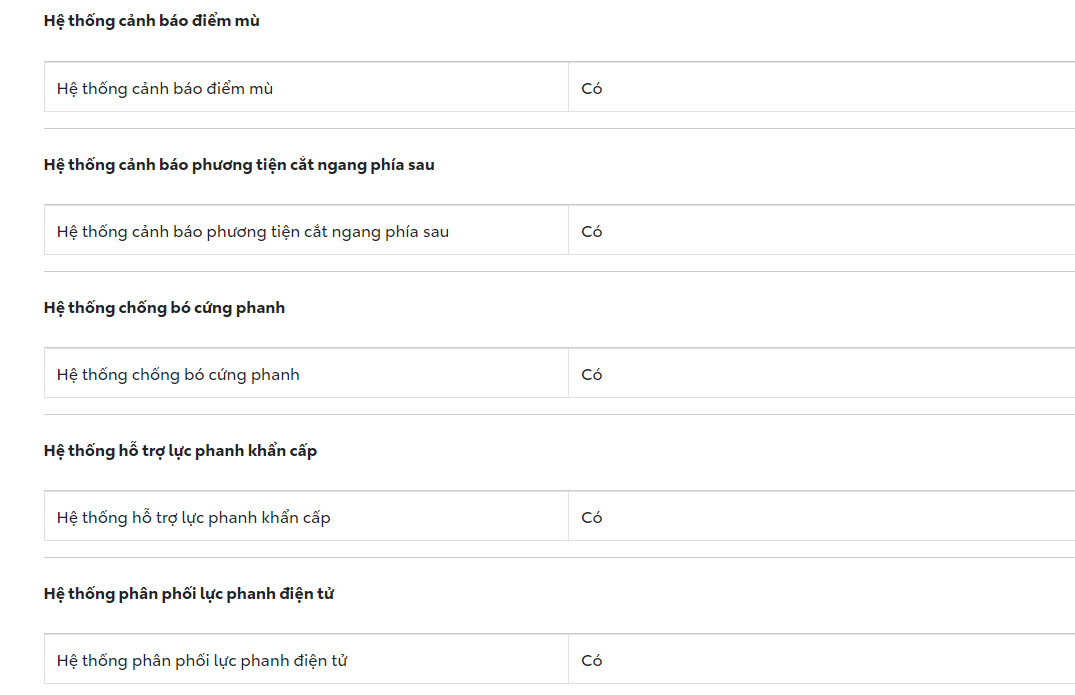Click the bold heading 'Hệ thống chống bó cứng phanh'
The height and width of the screenshot is (695, 1075).
pyautogui.click(x=164, y=308)
